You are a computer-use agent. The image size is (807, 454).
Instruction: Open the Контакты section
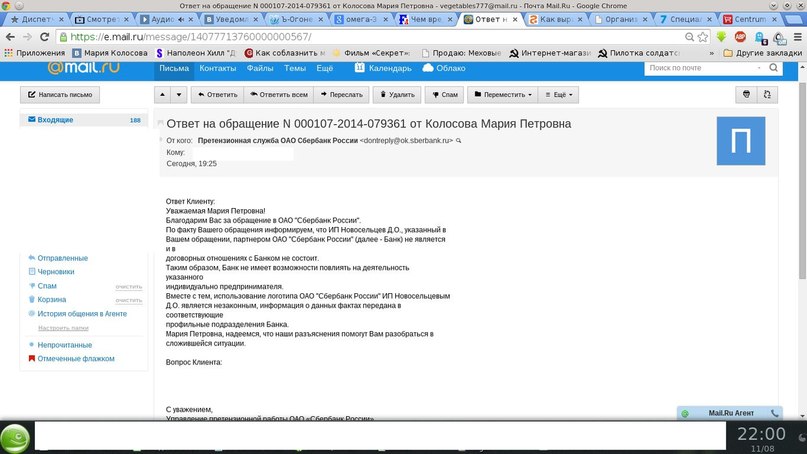point(218,68)
